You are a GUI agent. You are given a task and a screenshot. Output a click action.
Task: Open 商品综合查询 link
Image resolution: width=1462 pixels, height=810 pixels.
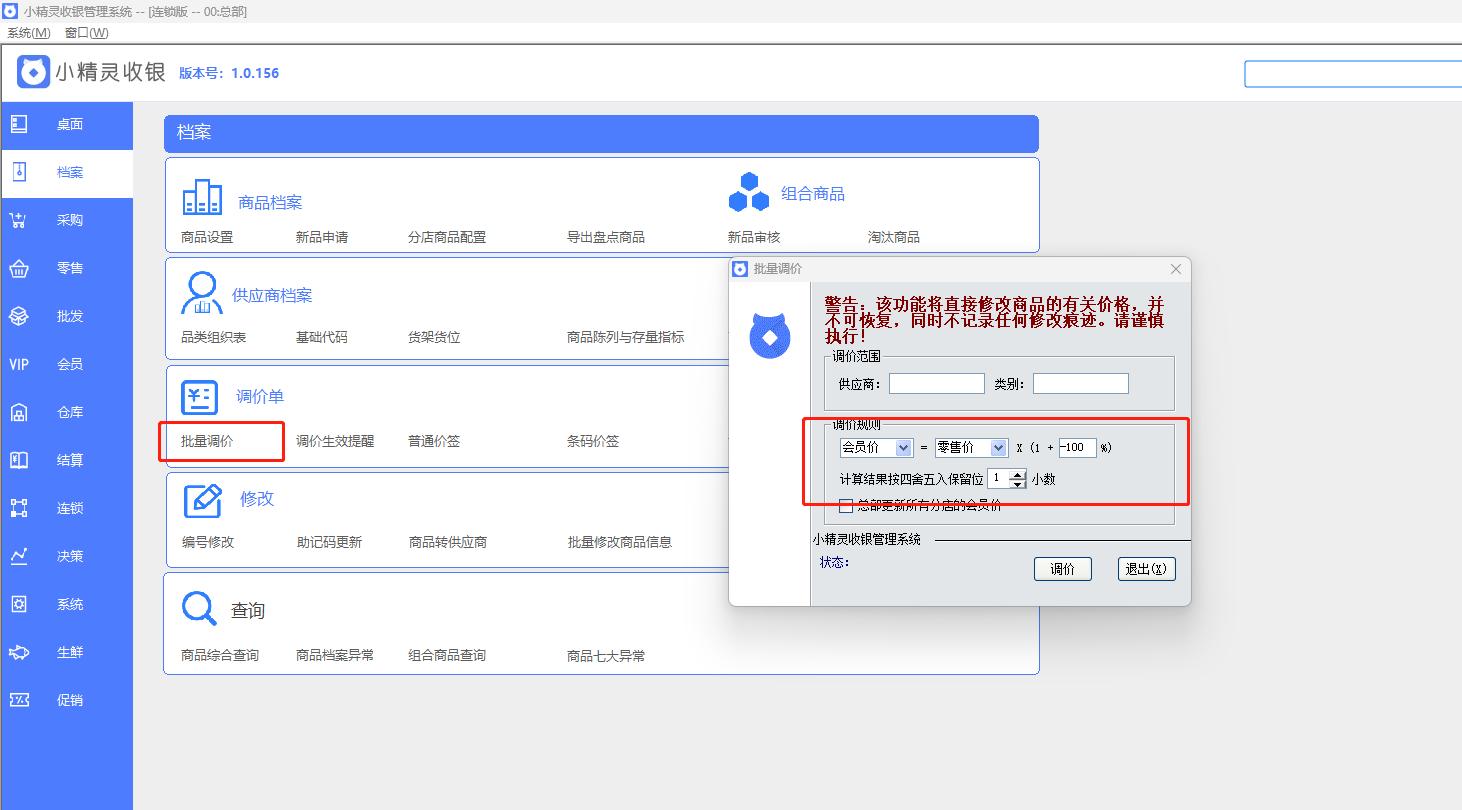point(220,656)
